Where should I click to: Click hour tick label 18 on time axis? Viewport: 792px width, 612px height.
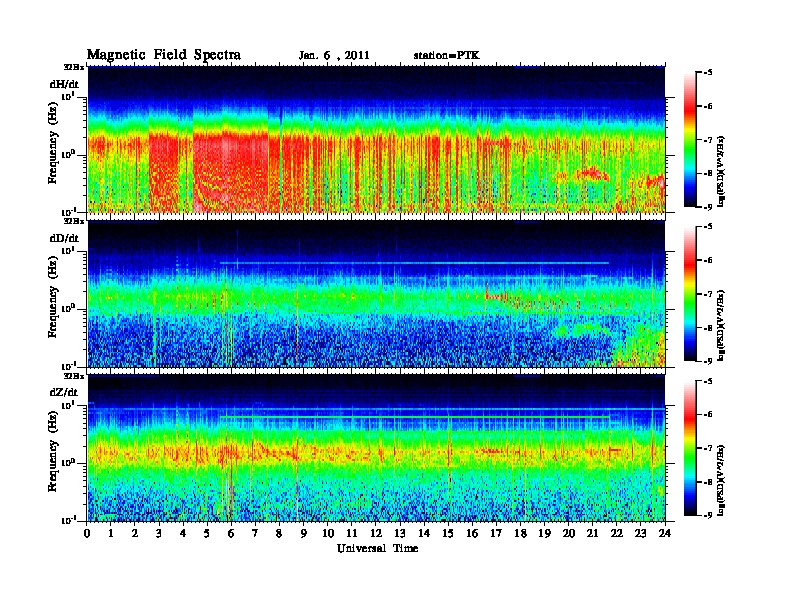click(520, 533)
